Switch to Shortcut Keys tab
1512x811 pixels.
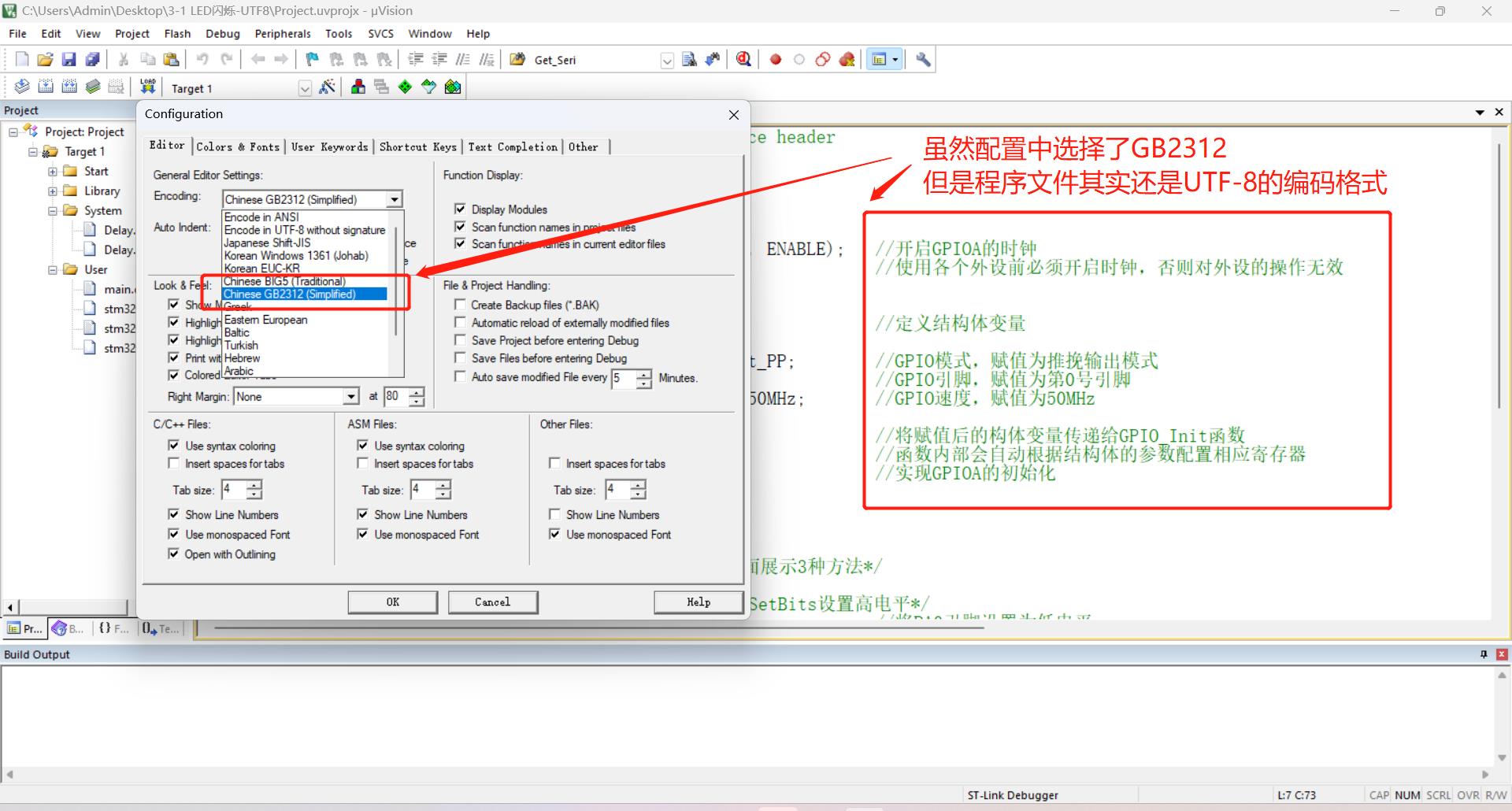pos(417,146)
